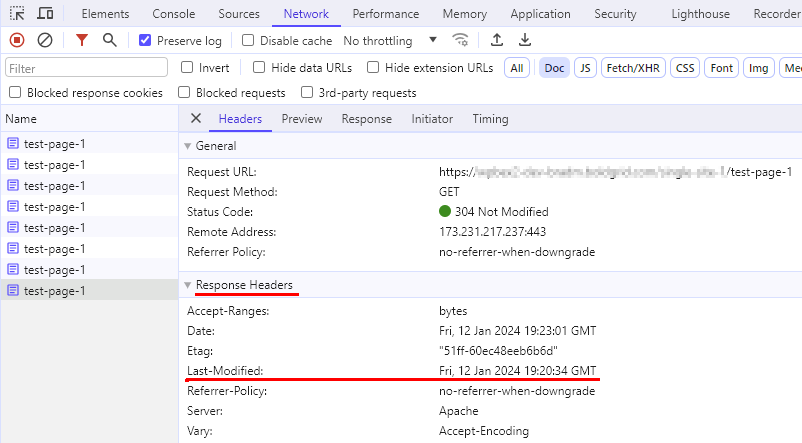This screenshot has height=443, width=802.
Task: Switch to the Console tab
Action: pos(174,14)
